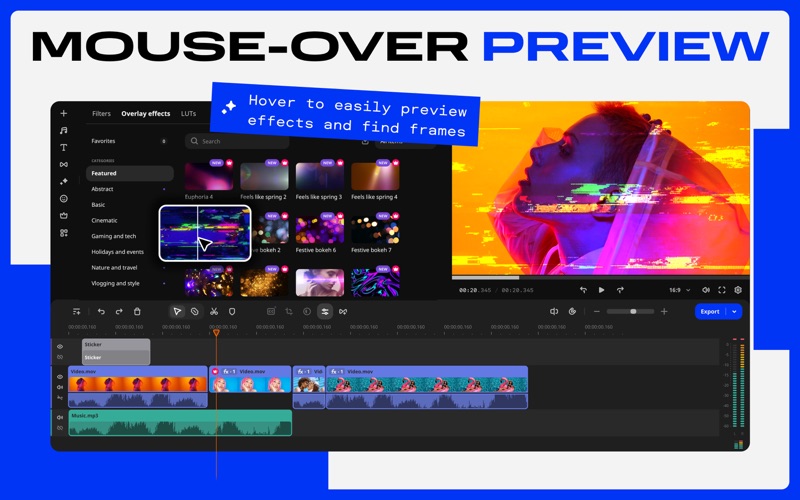Mute player volume speaker icon
Screen dimensions: 800x500
(706, 290)
